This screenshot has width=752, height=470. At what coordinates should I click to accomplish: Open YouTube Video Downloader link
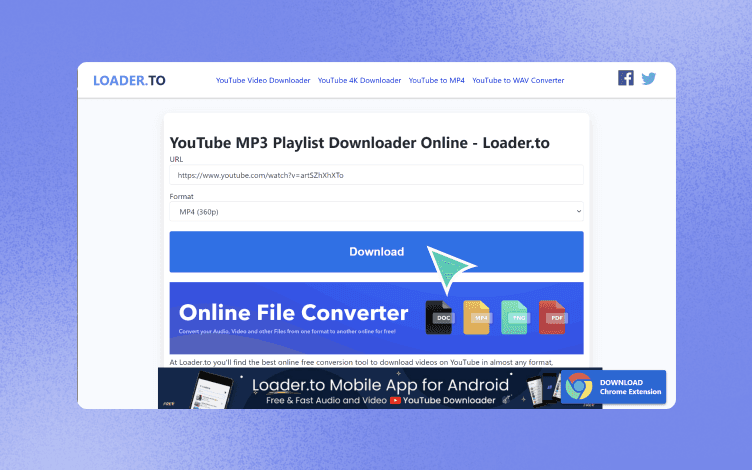(263, 81)
